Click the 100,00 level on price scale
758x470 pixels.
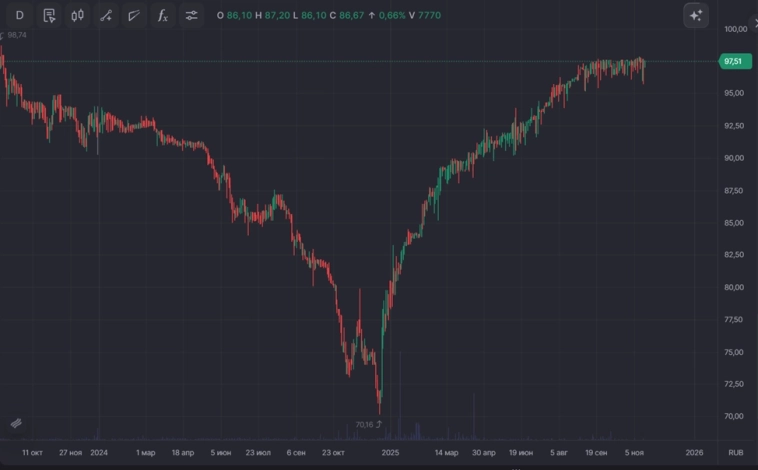(x=735, y=29)
